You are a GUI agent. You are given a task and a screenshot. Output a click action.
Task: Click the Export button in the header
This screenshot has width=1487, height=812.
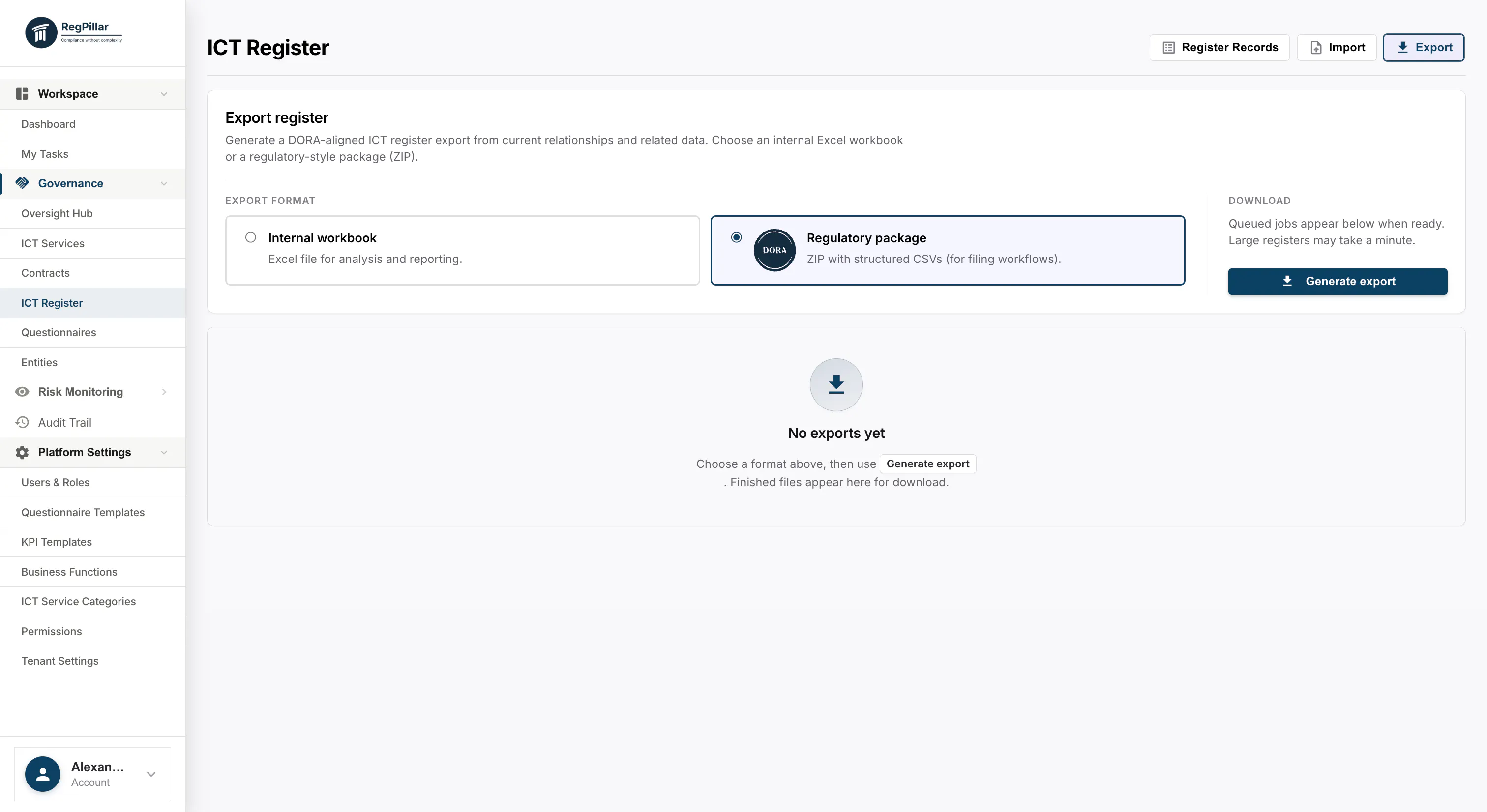pyautogui.click(x=1424, y=47)
